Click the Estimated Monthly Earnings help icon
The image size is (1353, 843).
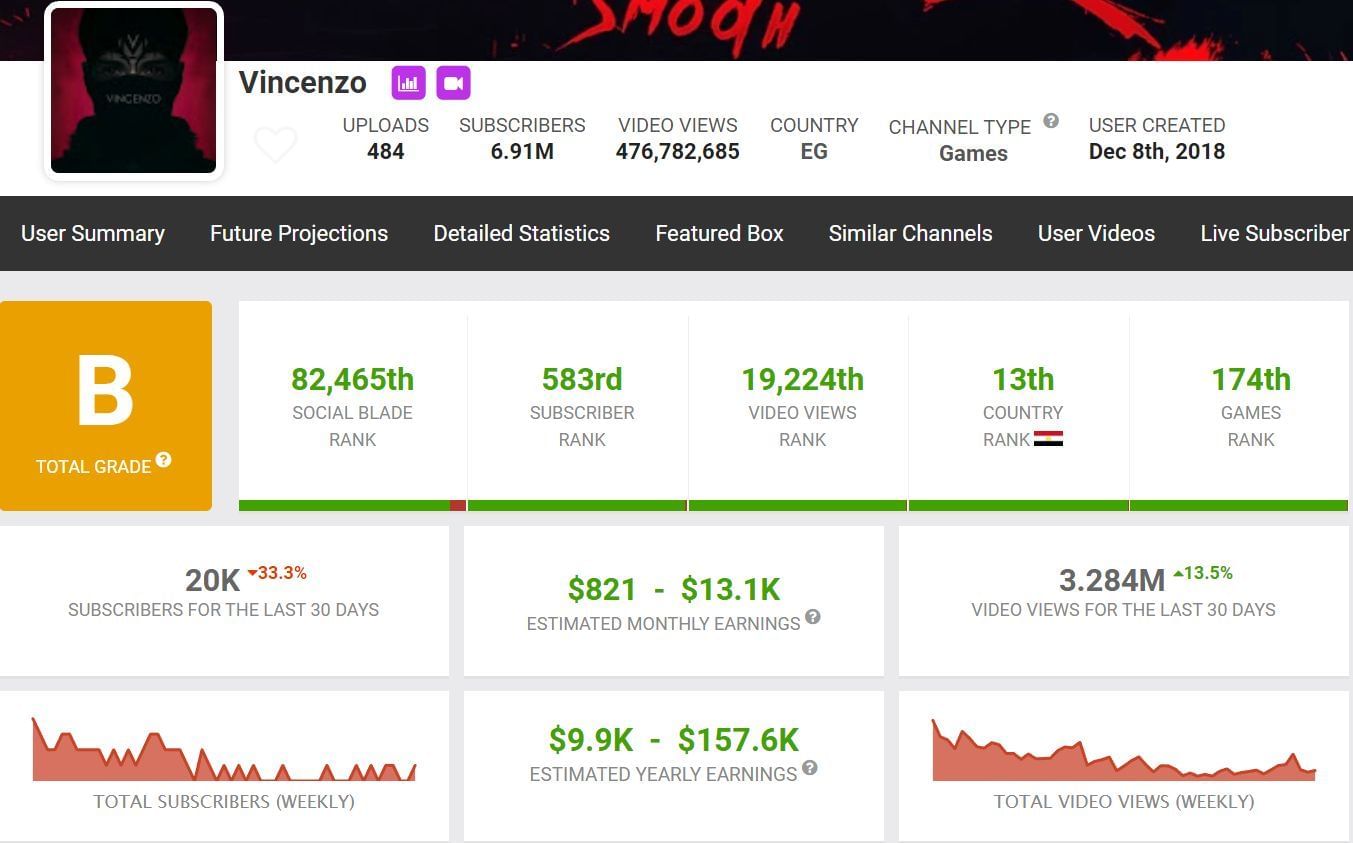[813, 617]
